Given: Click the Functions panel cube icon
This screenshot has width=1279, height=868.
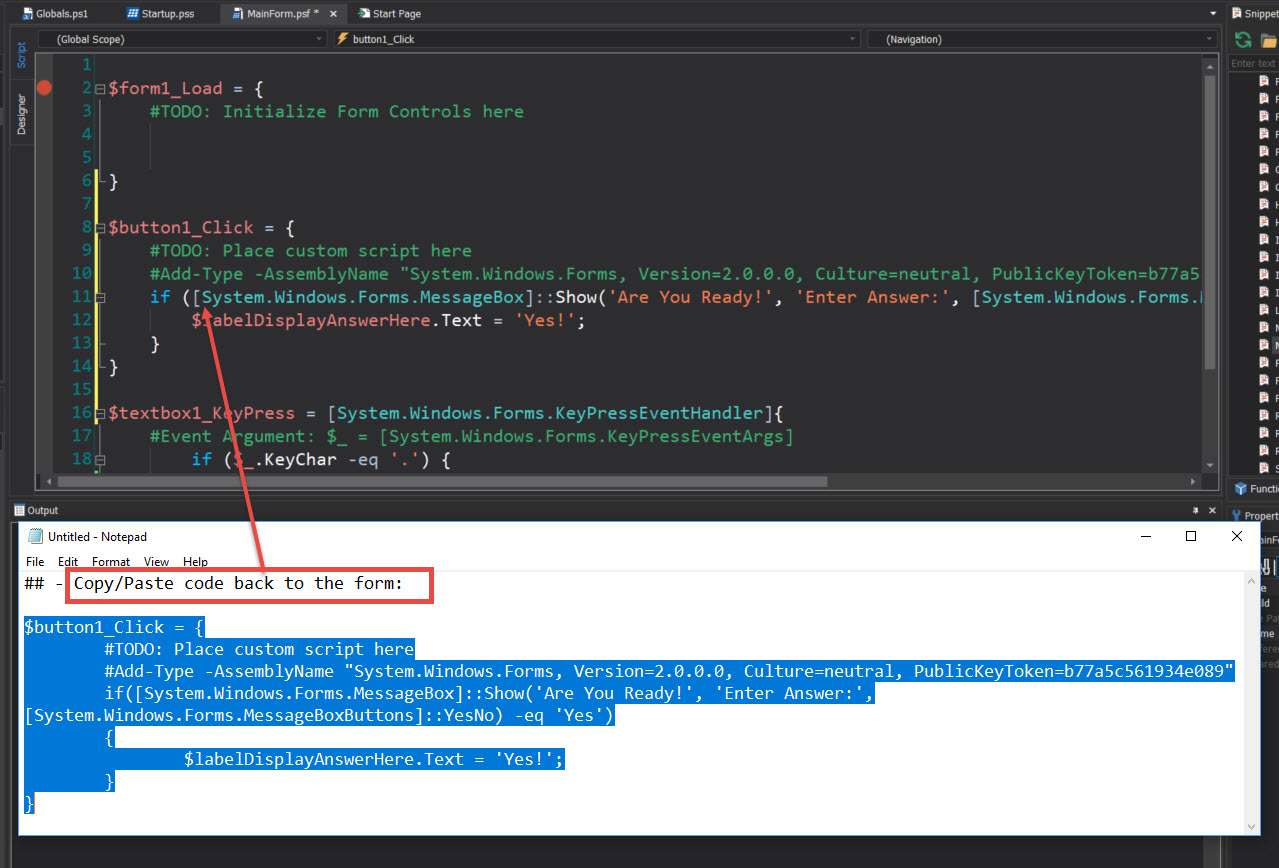Looking at the screenshot, I should tap(1241, 489).
